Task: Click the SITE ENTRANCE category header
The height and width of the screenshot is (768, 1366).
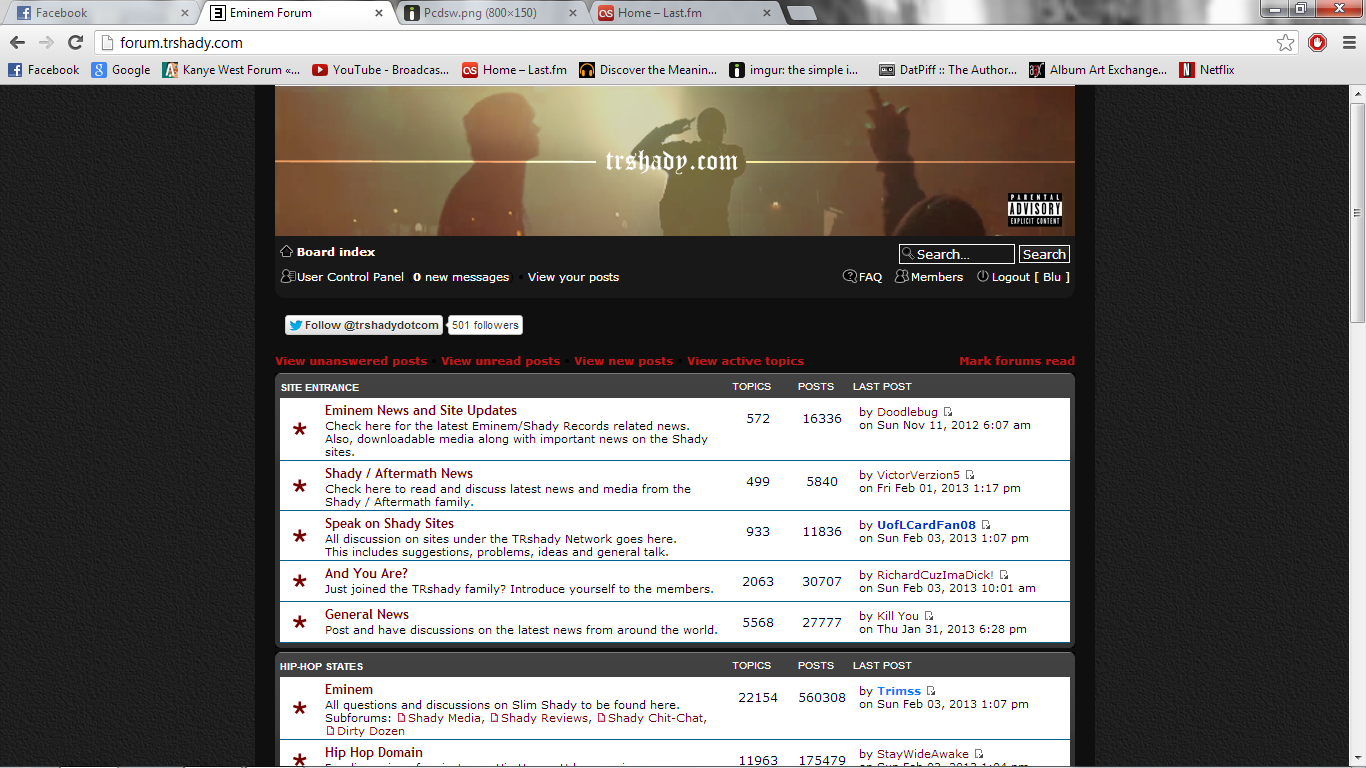Action: point(319,387)
